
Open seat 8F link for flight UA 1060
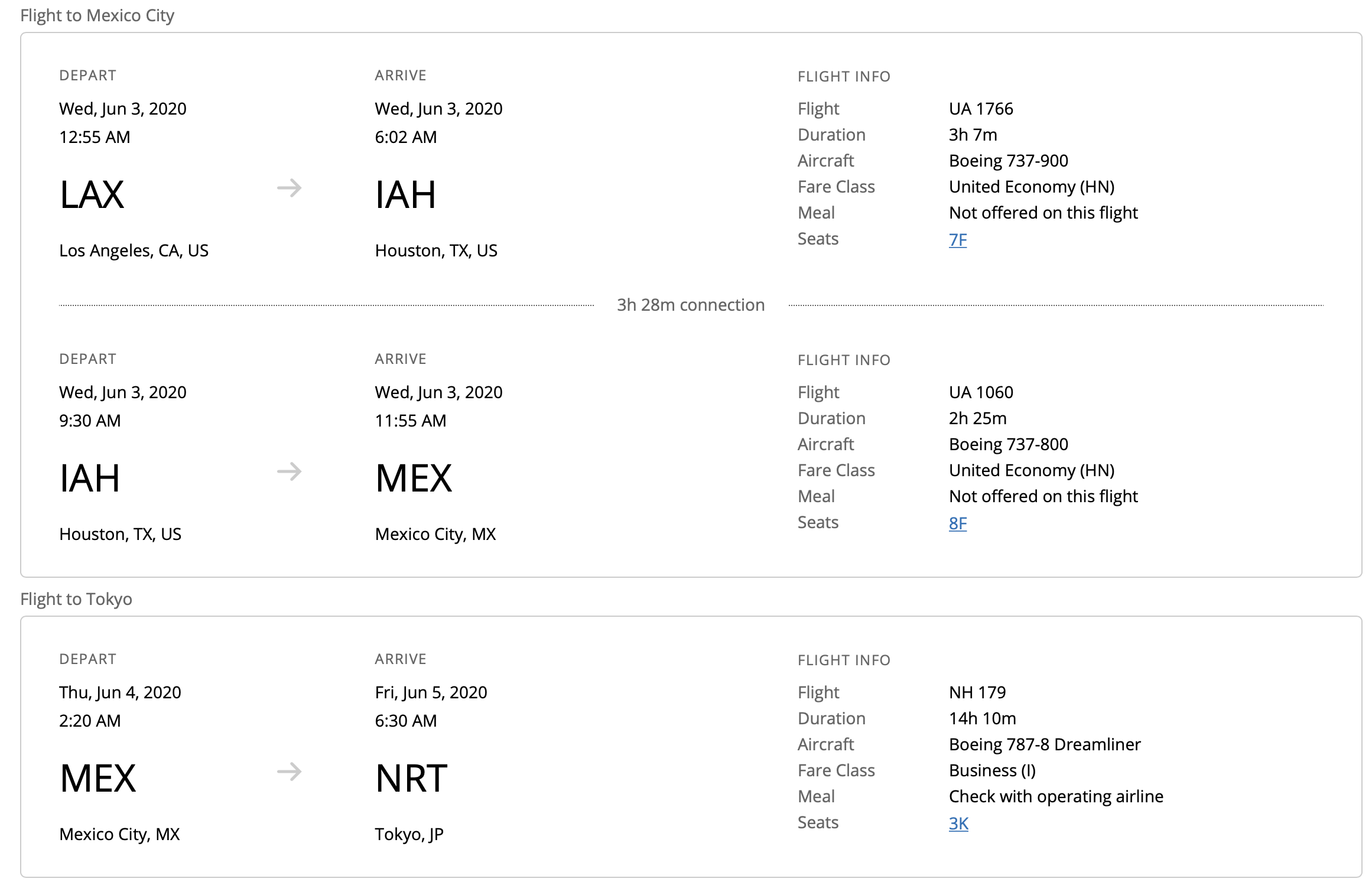957,523
